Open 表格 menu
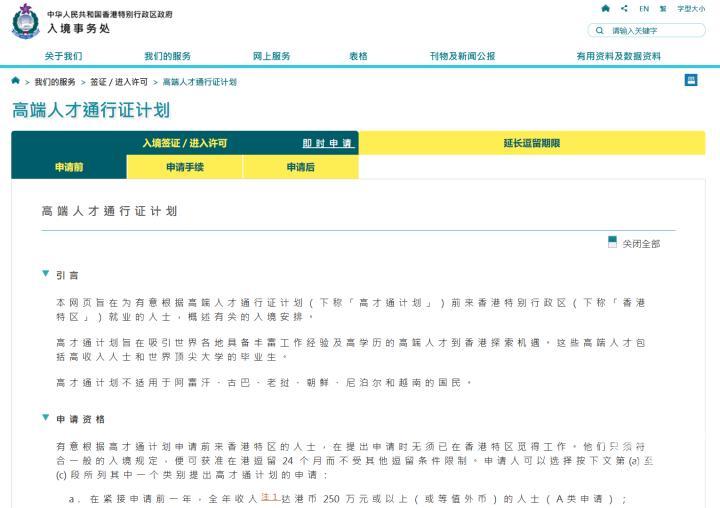This screenshot has height=508, width=720. click(x=358, y=56)
